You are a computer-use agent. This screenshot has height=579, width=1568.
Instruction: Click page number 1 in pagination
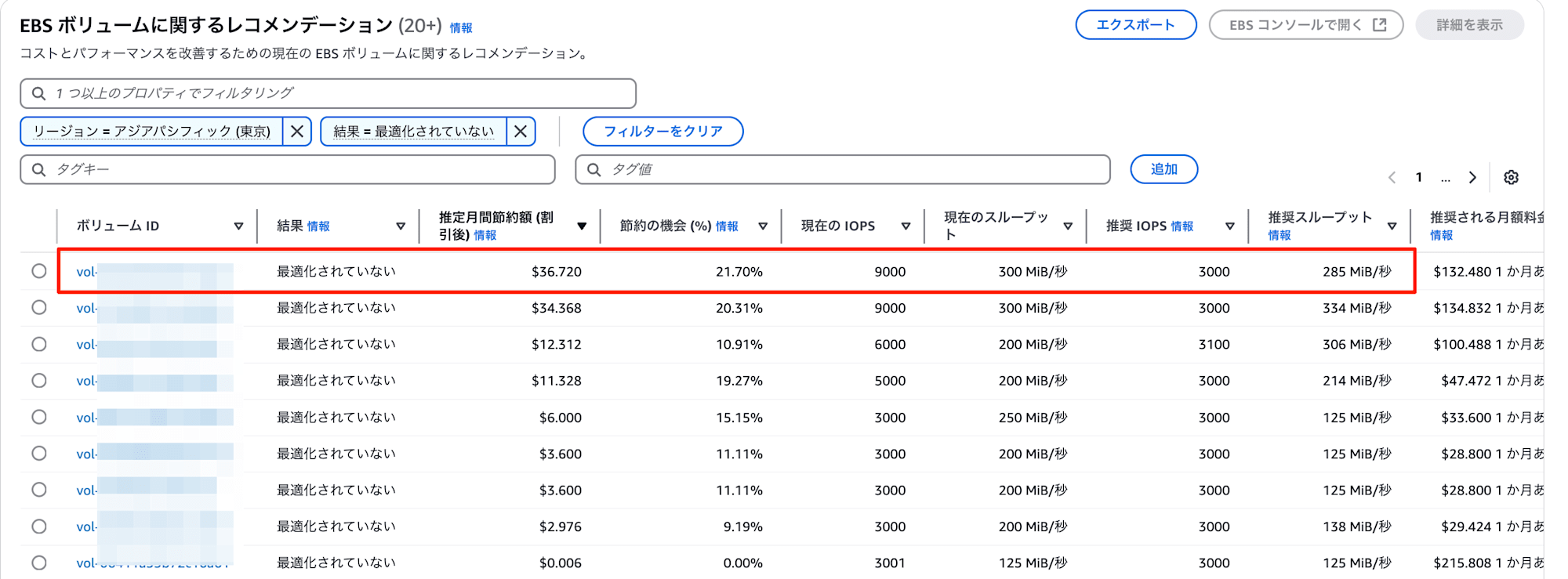(1419, 177)
